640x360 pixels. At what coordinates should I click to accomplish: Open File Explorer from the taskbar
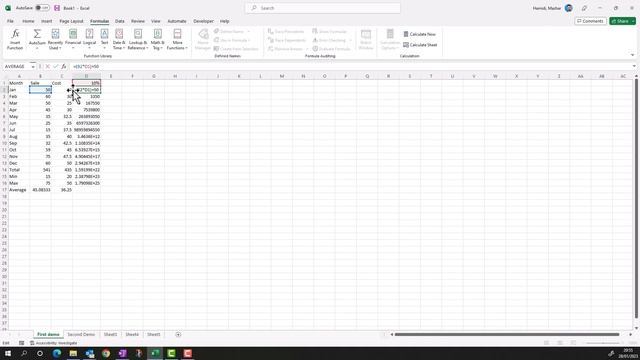point(73,353)
